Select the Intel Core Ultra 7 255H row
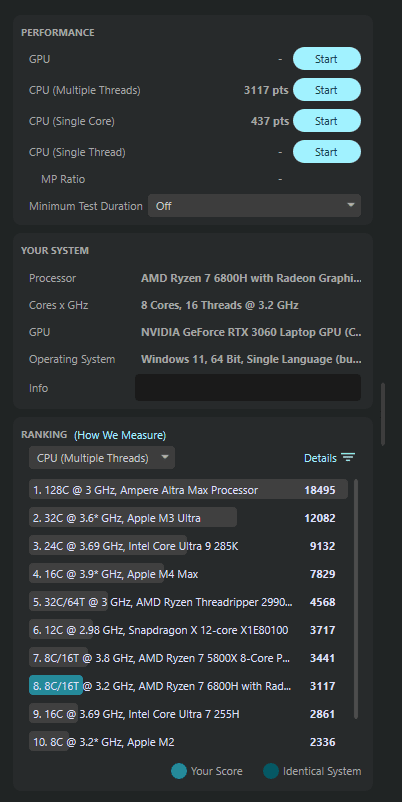The image size is (402, 802). click(x=188, y=714)
